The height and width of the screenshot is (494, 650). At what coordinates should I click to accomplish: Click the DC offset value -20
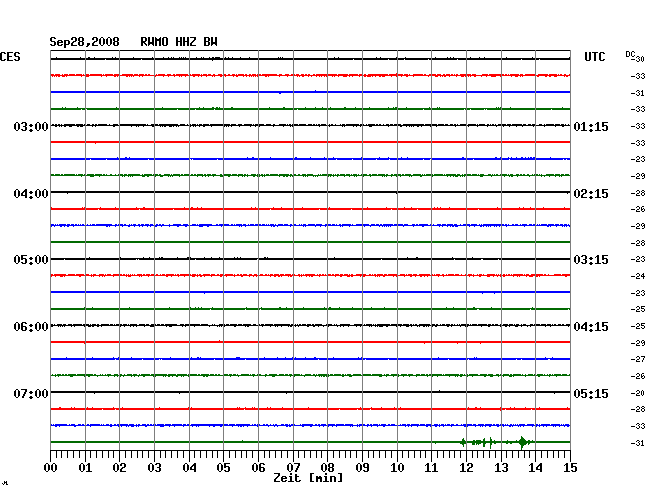pyautogui.click(x=638, y=393)
